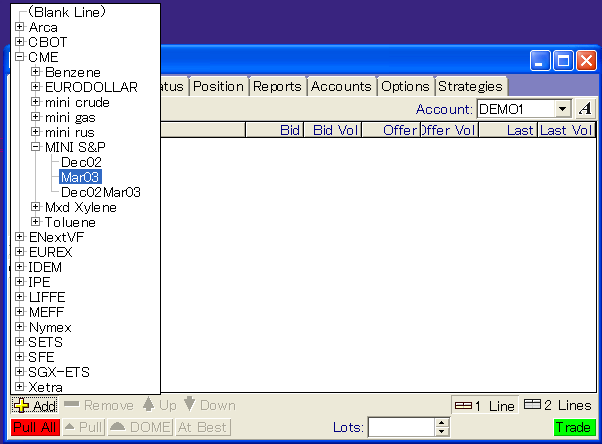Expand the MEFF exchange node
The image size is (602, 444).
pyautogui.click(x=20, y=312)
